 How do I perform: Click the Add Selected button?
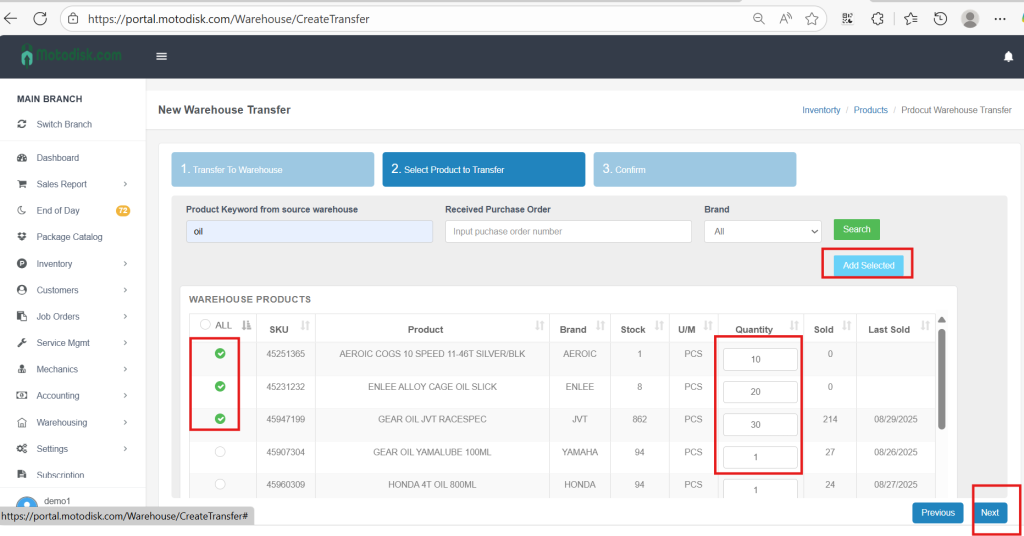(868, 265)
